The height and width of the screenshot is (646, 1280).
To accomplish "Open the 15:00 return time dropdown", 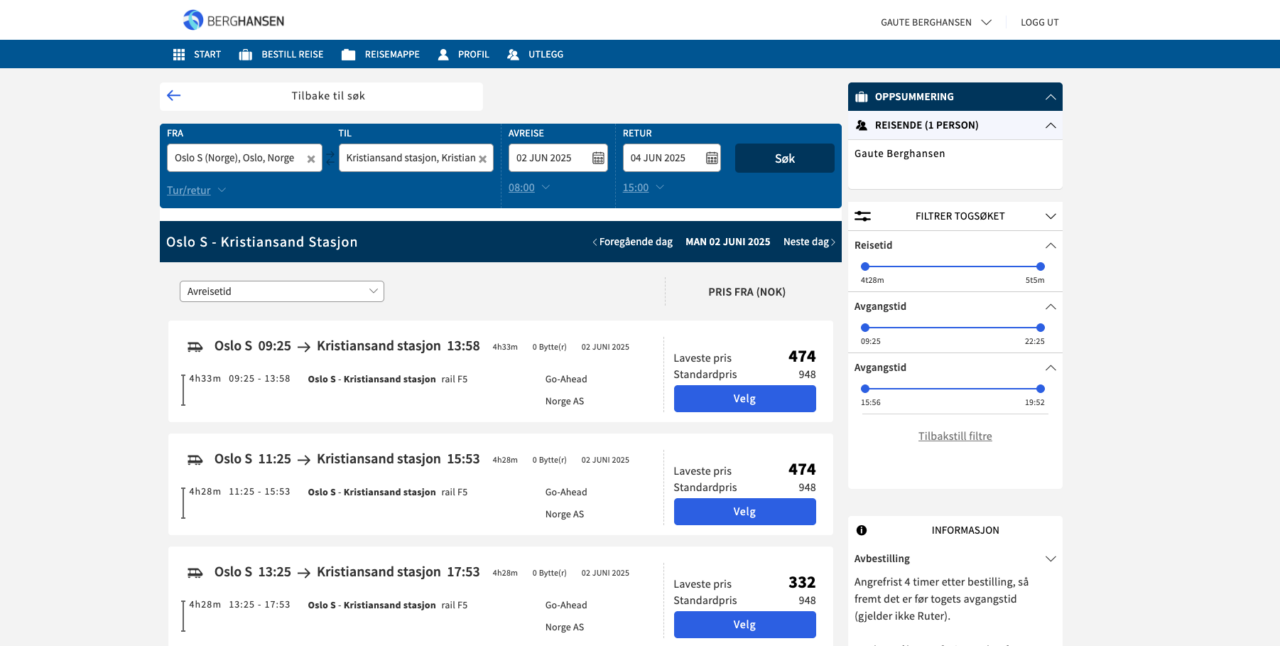I will point(643,187).
